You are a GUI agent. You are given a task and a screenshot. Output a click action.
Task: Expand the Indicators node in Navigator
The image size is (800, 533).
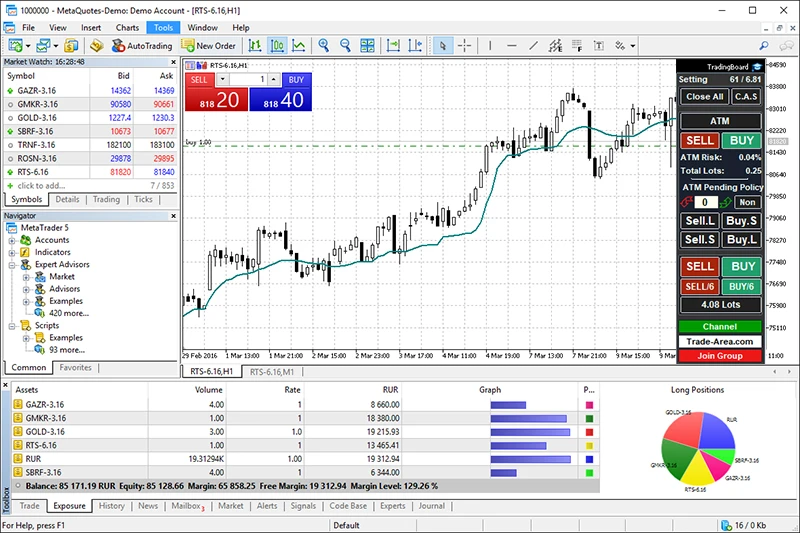coord(12,252)
